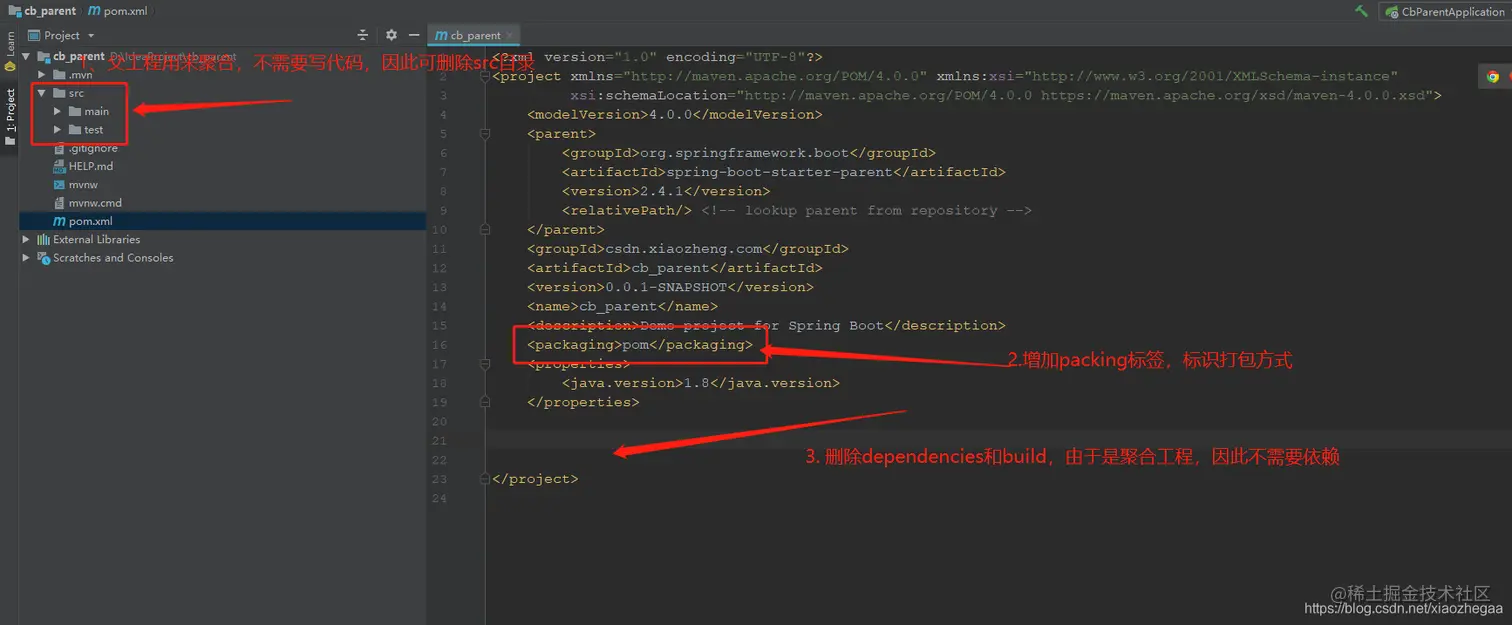Viewport: 1512px width, 625px height.
Task: Click line number 13 in the gutter
Action: coord(441,287)
